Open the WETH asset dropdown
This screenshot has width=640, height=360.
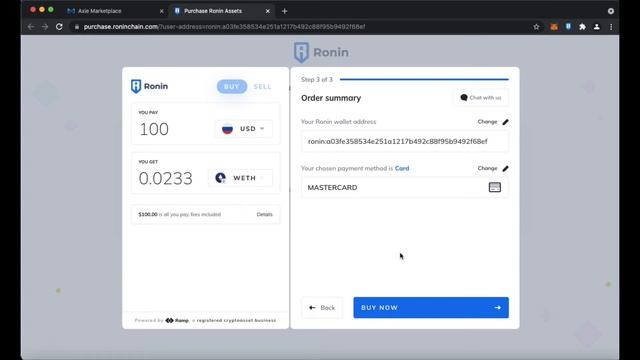pos(240,178)
